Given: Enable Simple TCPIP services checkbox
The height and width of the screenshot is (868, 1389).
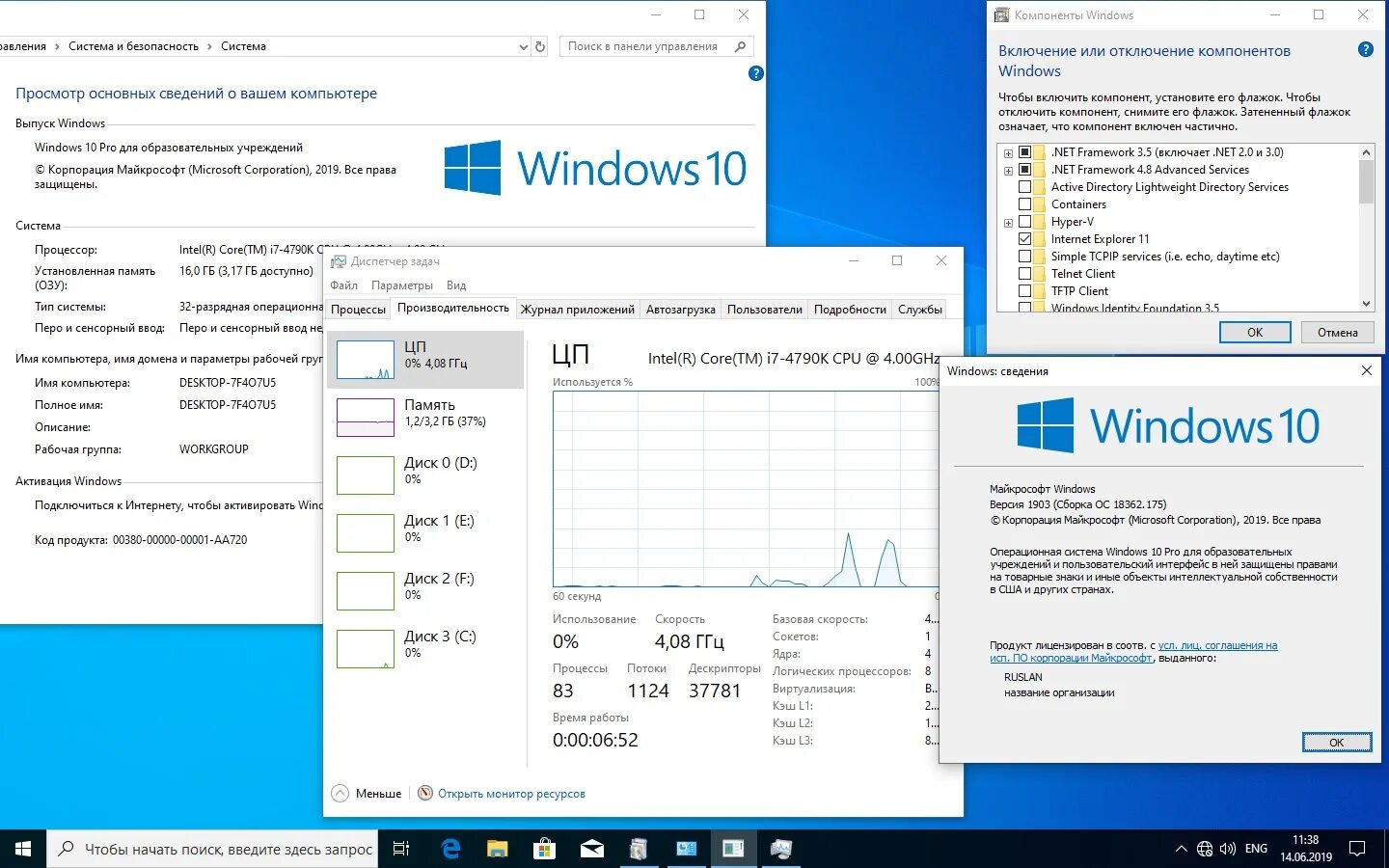Looking at the screenshot, I should (x=1024, y=257).
